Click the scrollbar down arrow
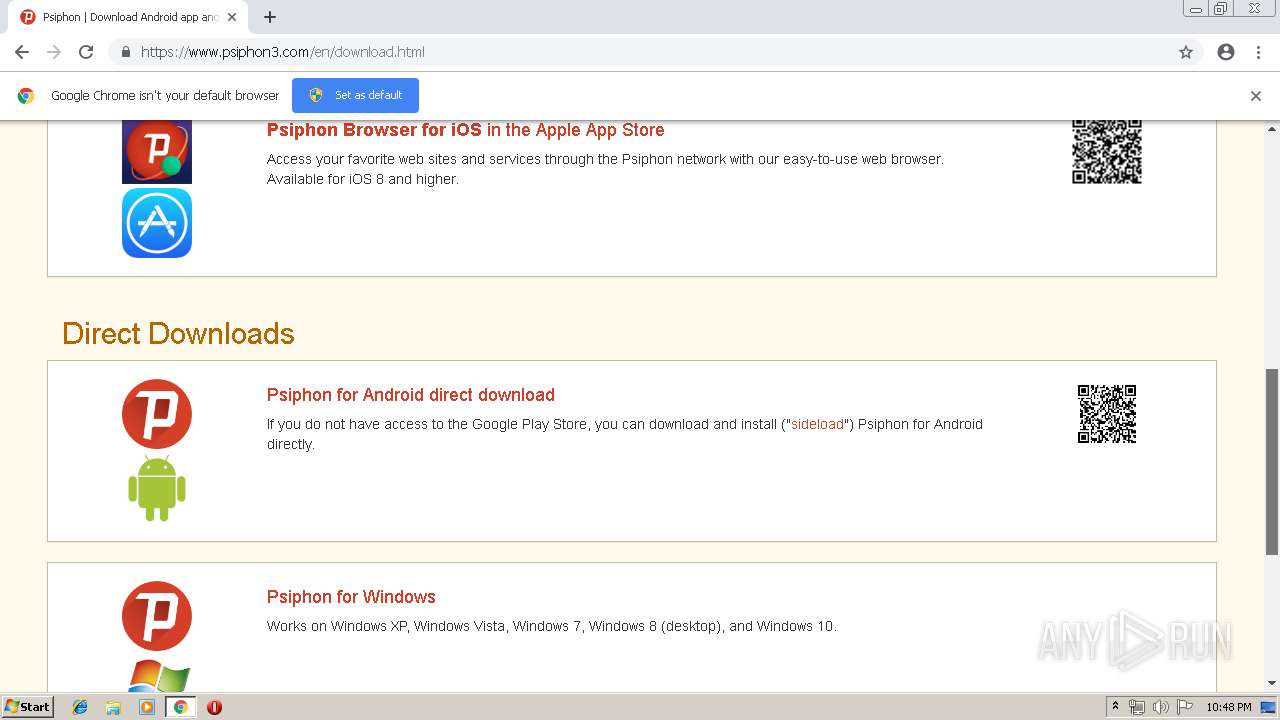This screenshot has width=1280, height=720. [1272, 683]
